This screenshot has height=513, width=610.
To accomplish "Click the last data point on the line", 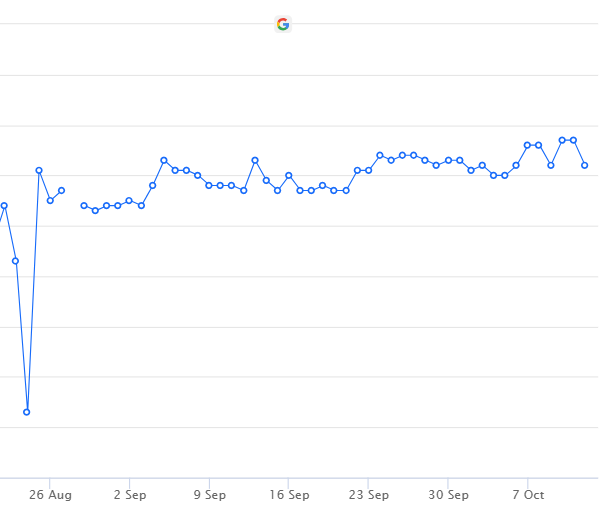I will point(584,165).
